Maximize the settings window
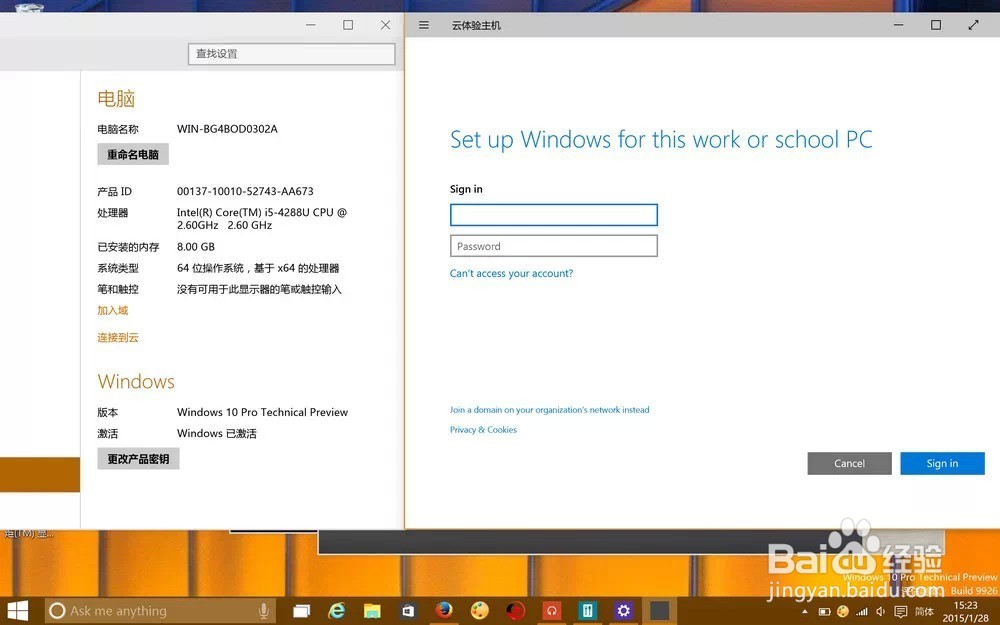 tap(348, 25)
